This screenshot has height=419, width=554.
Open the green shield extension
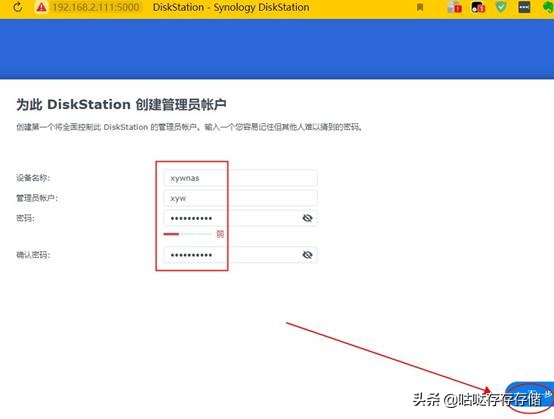click(501, 7)
